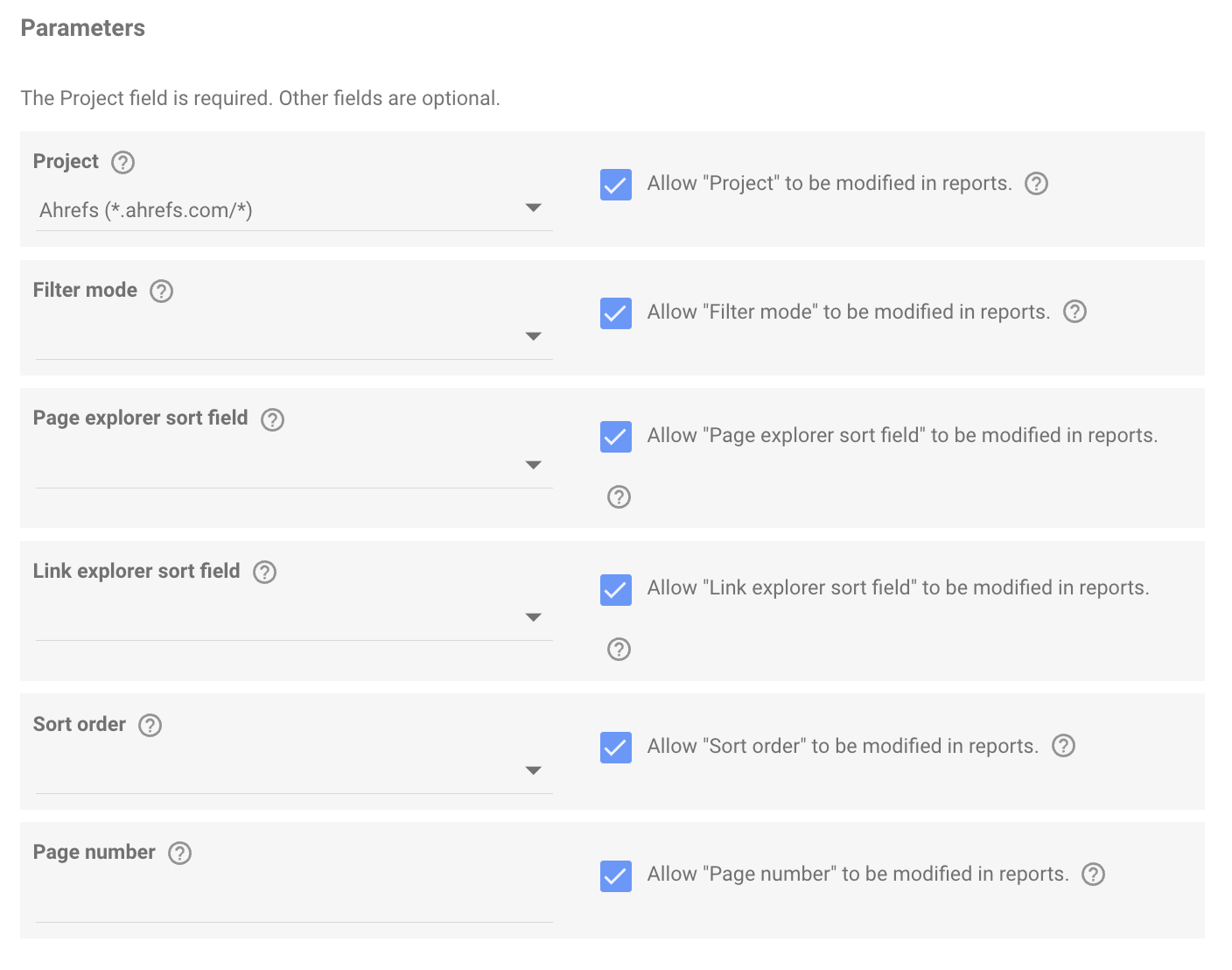Toggle Allow "Link explorer sort field" checkbox

click(x=616, y=589)
